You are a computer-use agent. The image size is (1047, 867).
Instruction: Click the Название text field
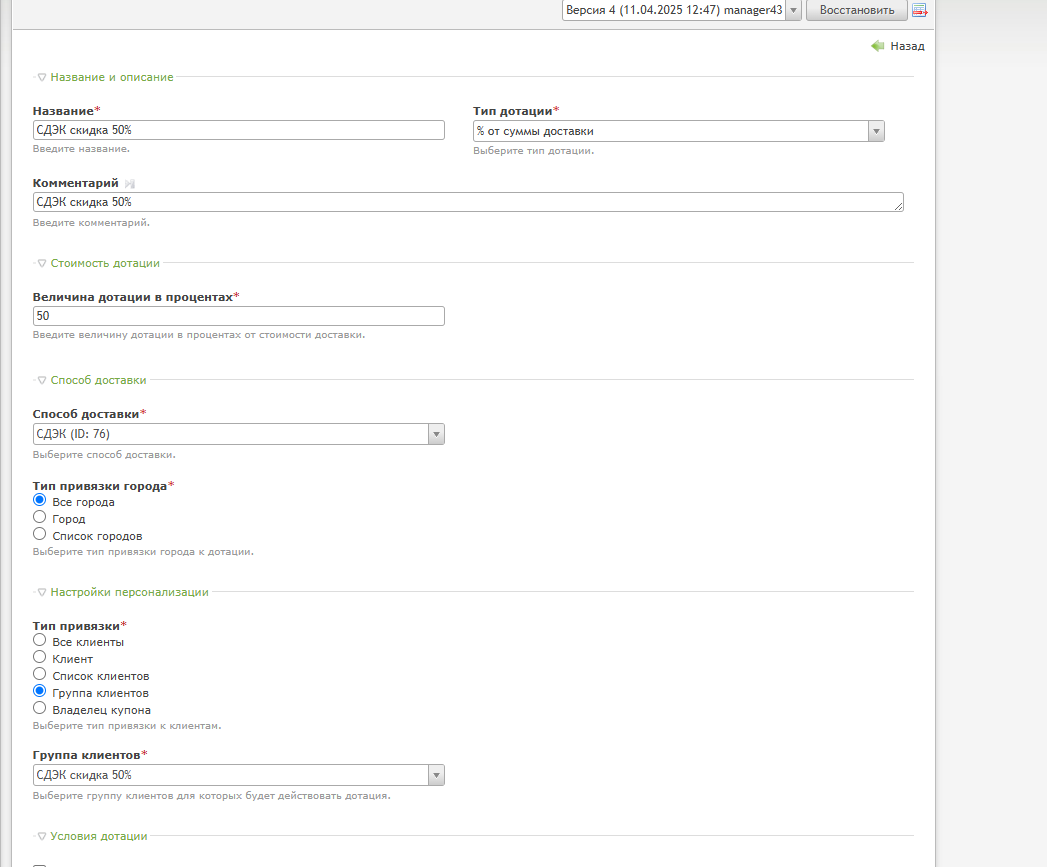click(238, 130)
